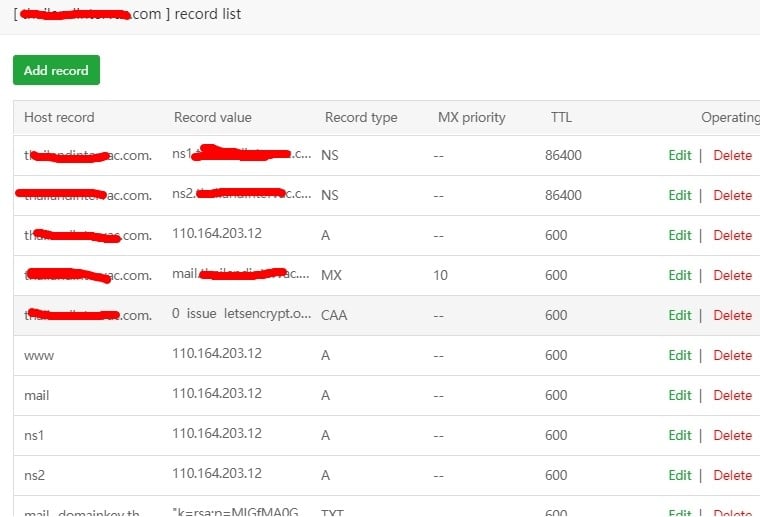Edit the MX record with priority 10
Image resolution: width=760 pixels, height=517 pixels.
(680, 275)
